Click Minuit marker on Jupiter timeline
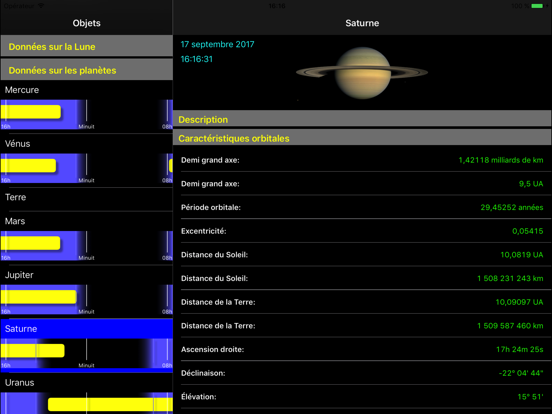 coord(86,312)
